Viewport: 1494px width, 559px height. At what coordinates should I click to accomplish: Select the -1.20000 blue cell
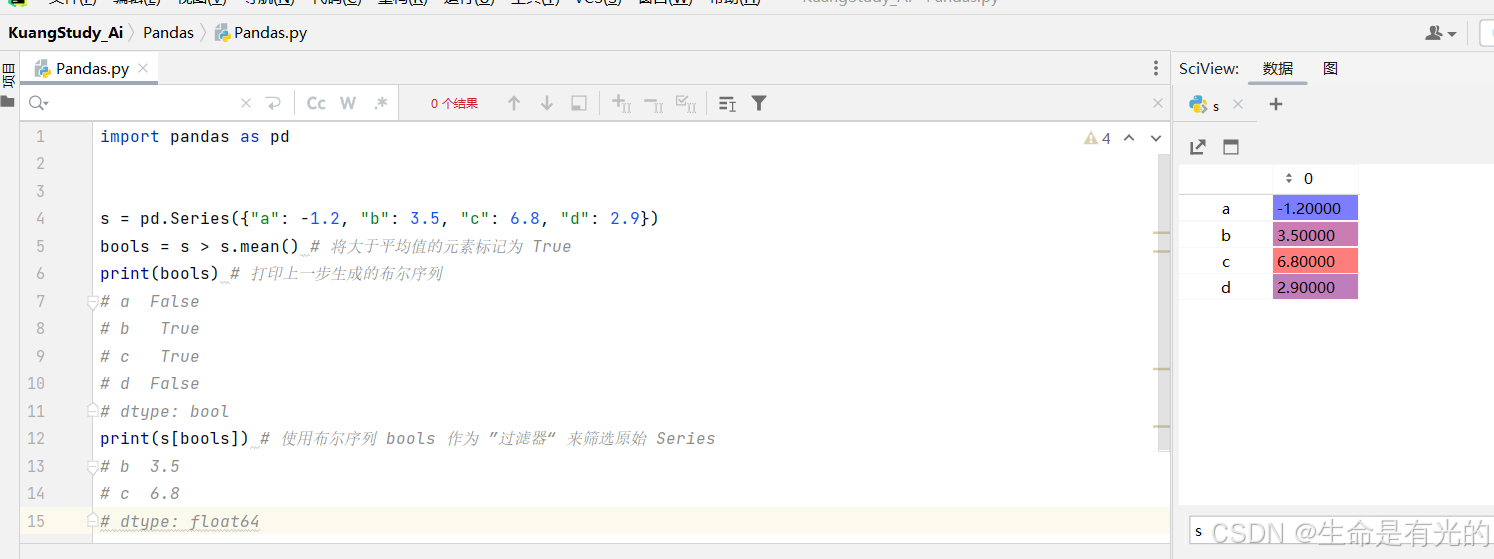[x=1315, y=208]
